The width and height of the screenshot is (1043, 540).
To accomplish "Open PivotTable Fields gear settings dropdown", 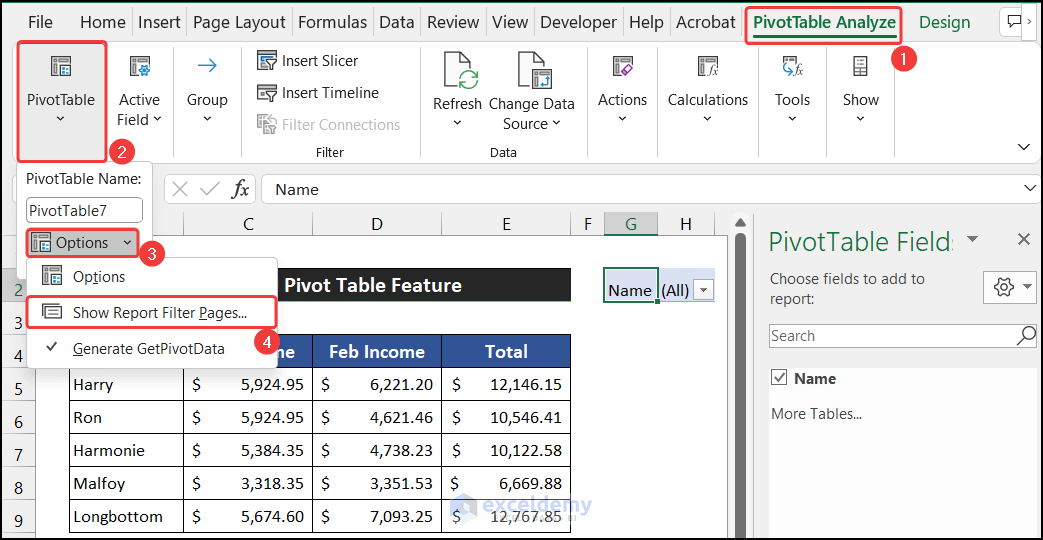I will tap(1010, 287).
